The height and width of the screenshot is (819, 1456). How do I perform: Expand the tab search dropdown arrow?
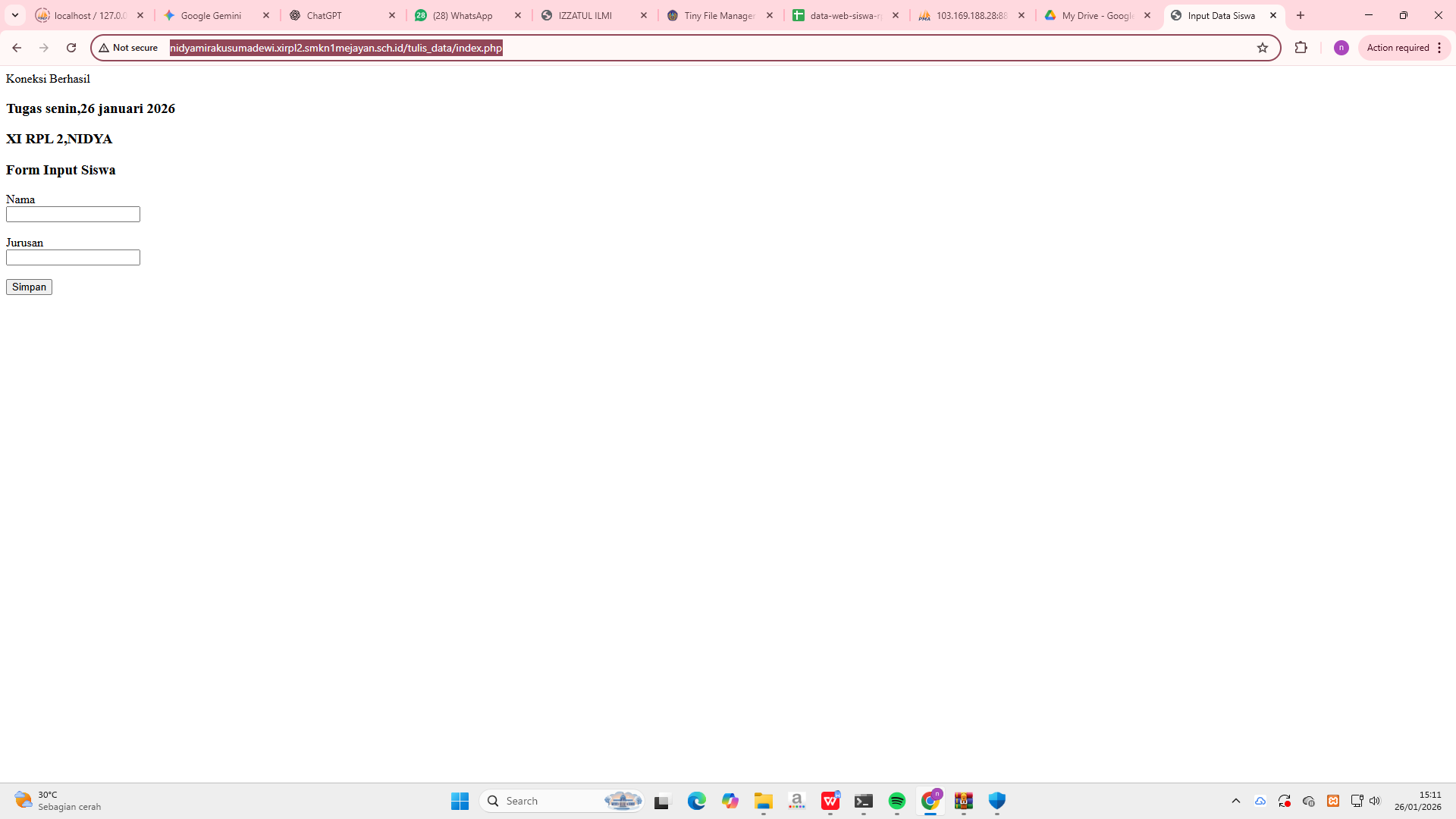(15, 15)
